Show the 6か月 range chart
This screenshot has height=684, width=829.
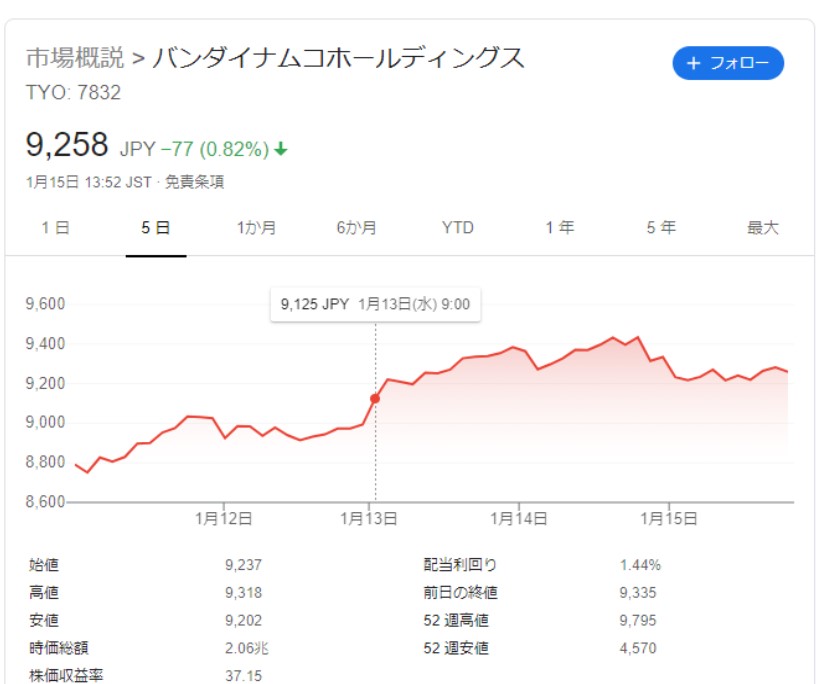(x=357, y=228)
